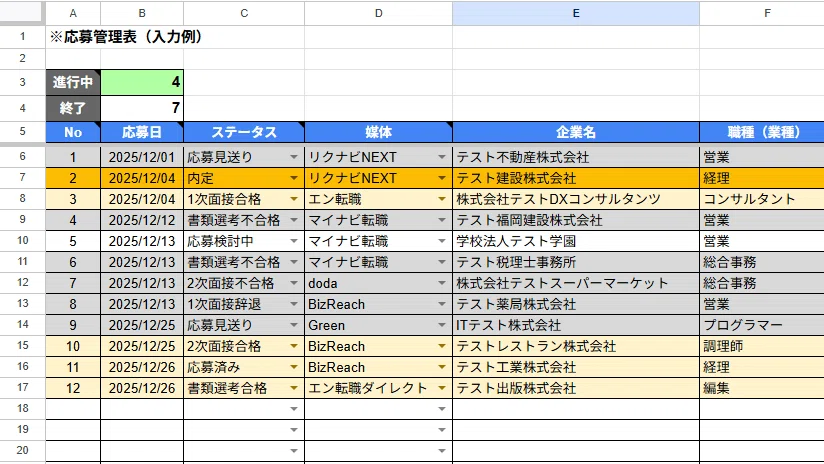Select the green count cell showing 4
This screenshot has width=824, height=464.
coord(142,82)
